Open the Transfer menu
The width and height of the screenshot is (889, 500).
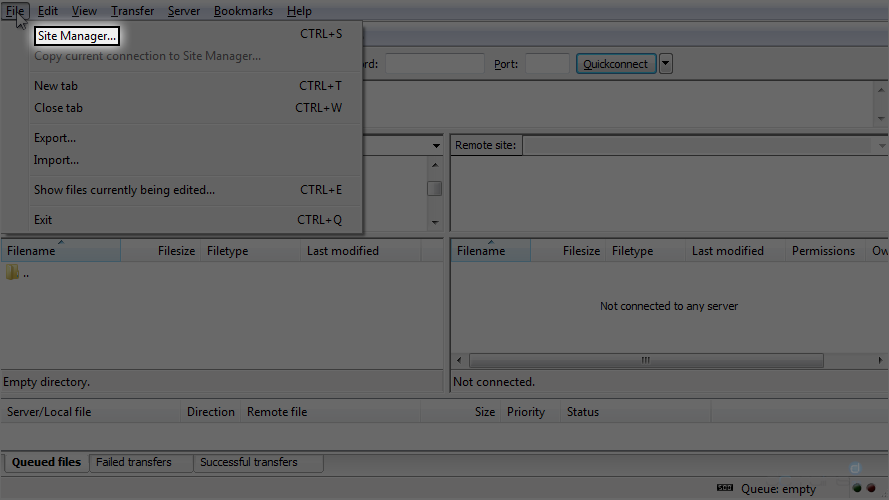[132, 11]
